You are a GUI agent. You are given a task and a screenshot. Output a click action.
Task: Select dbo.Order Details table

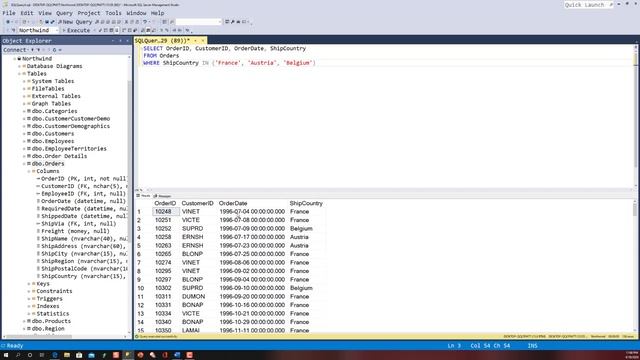pyautogui.click(x=59, y=156)
